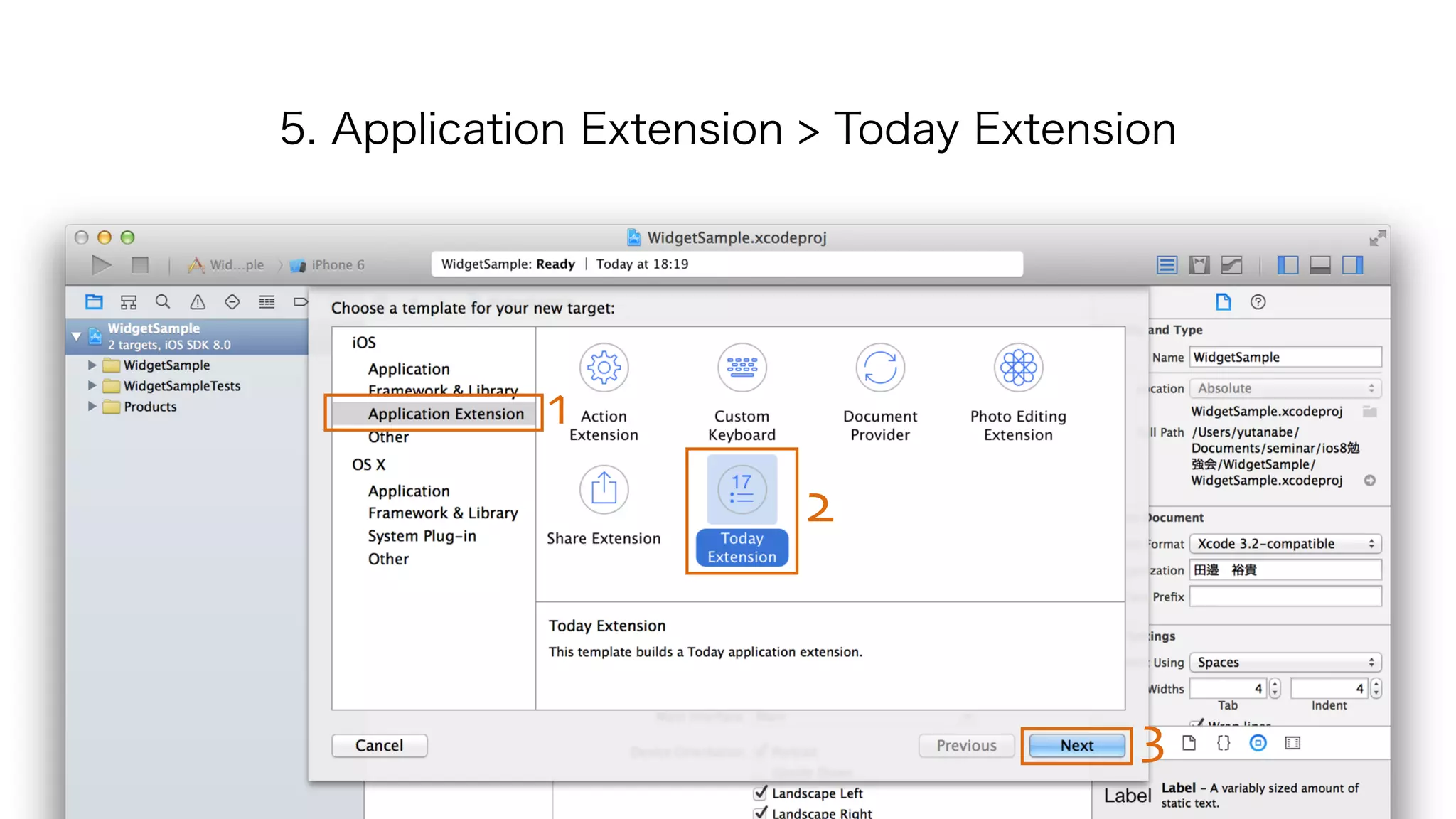Choose iOS Application category
The width and height of the screenshot is (1456, 819).
[x=409, y=369]
